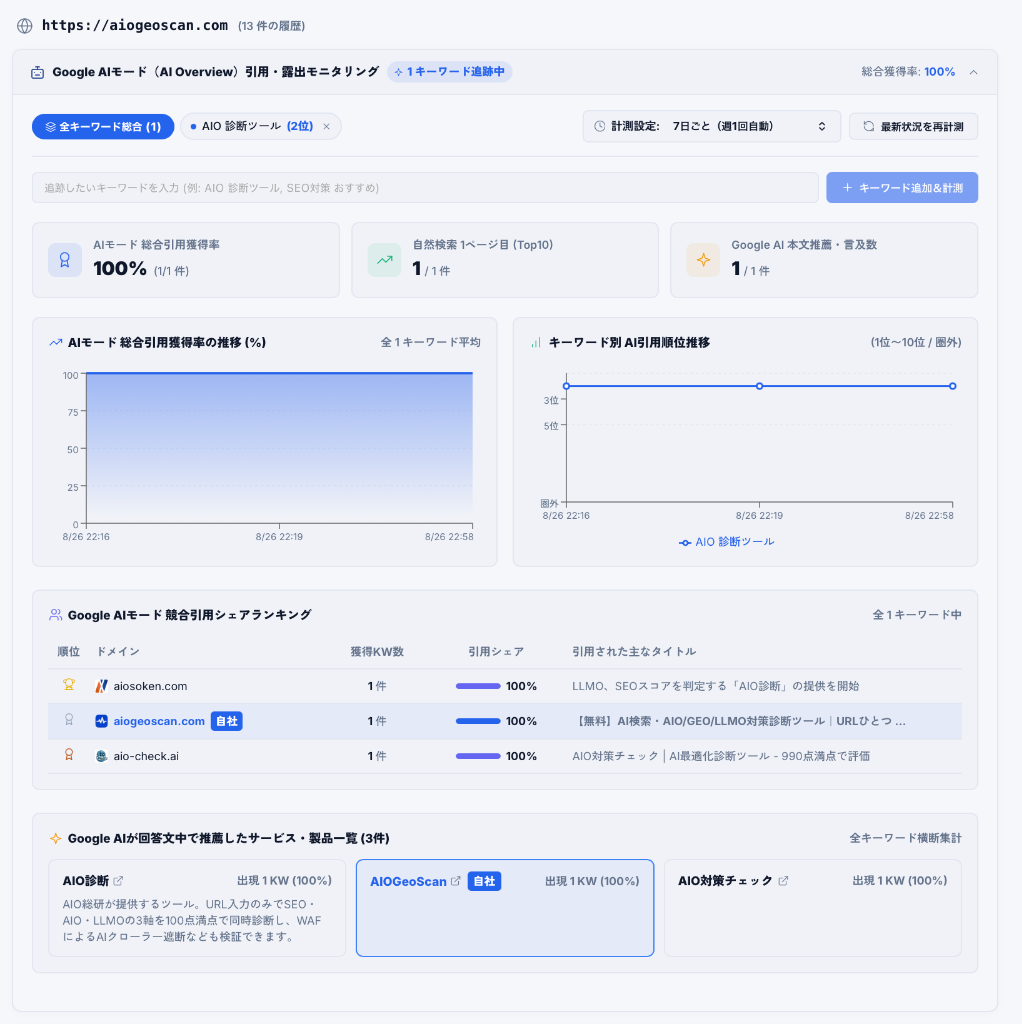Click the aiogeoscan.com favicon in ranking

101,721
